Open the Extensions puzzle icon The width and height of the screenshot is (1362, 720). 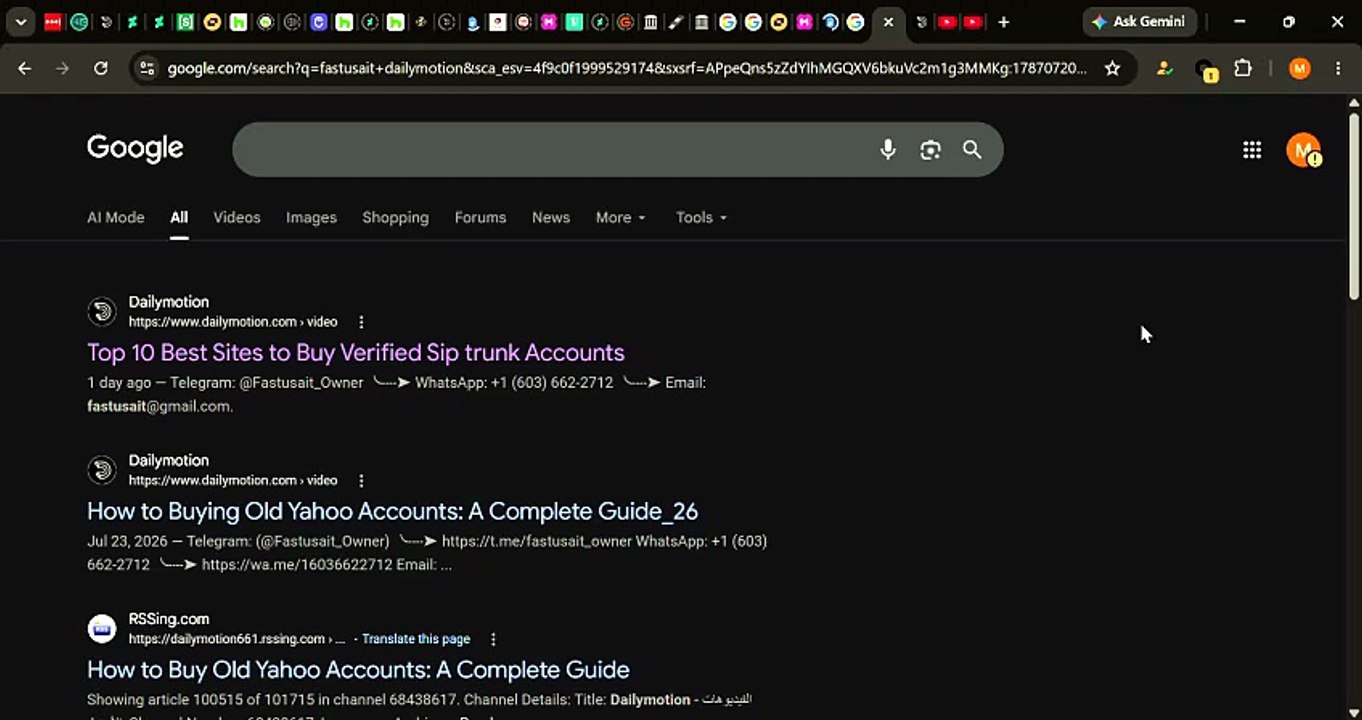pyautogui.click(x=1243, y=68)
